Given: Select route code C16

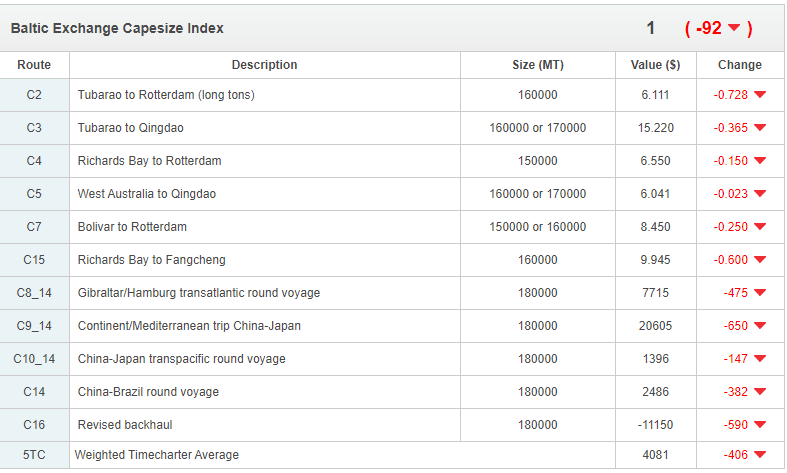Looking at the screenshot, I should point(34,425).
